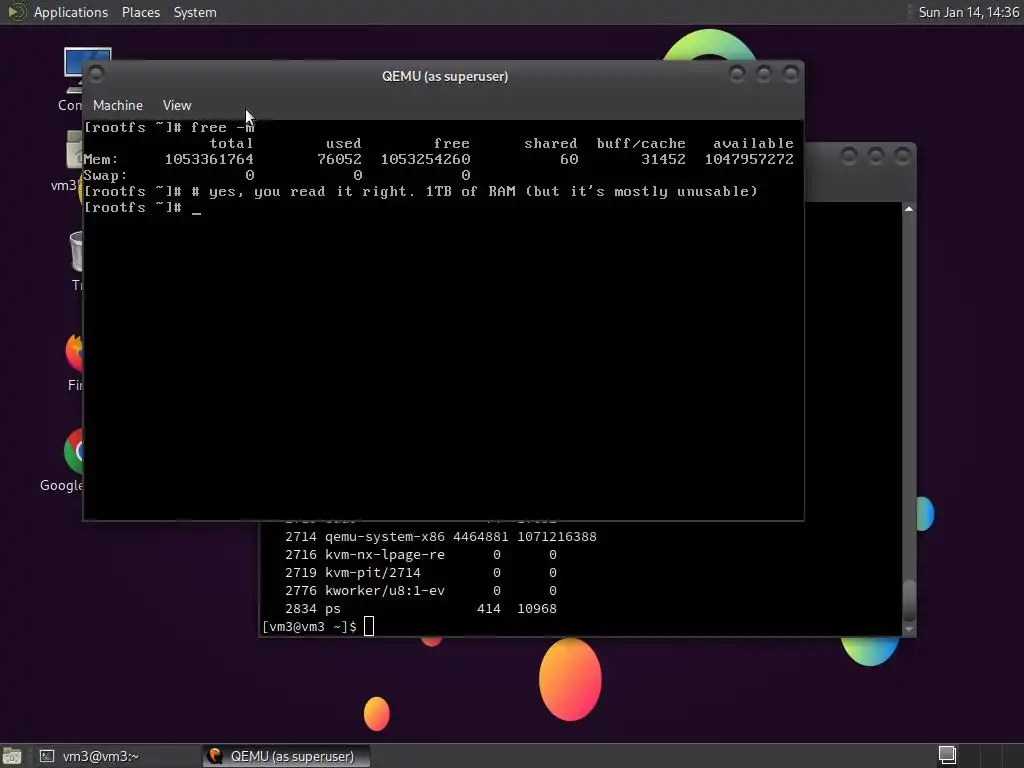
Task: Click the 'available' column header
Action: point(753,144)
